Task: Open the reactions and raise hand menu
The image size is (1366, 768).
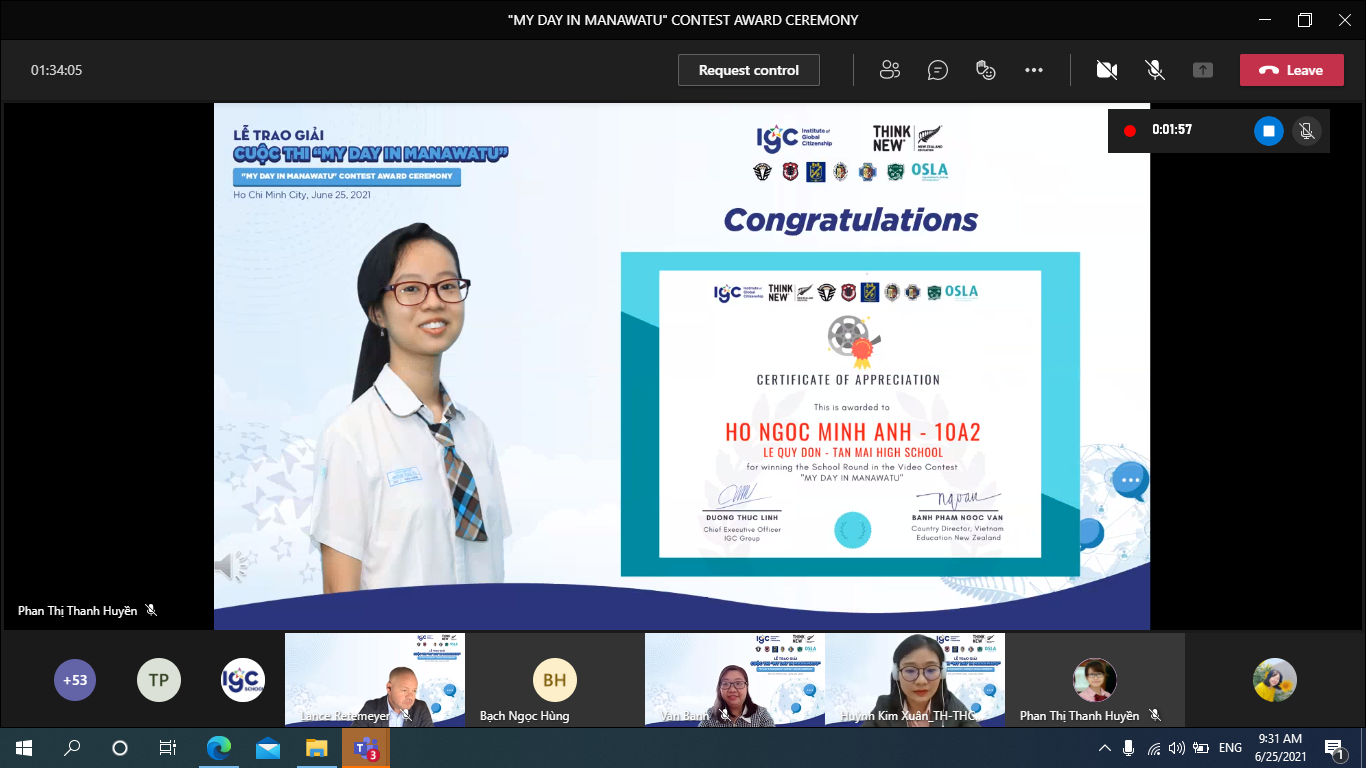Action: 986,70
